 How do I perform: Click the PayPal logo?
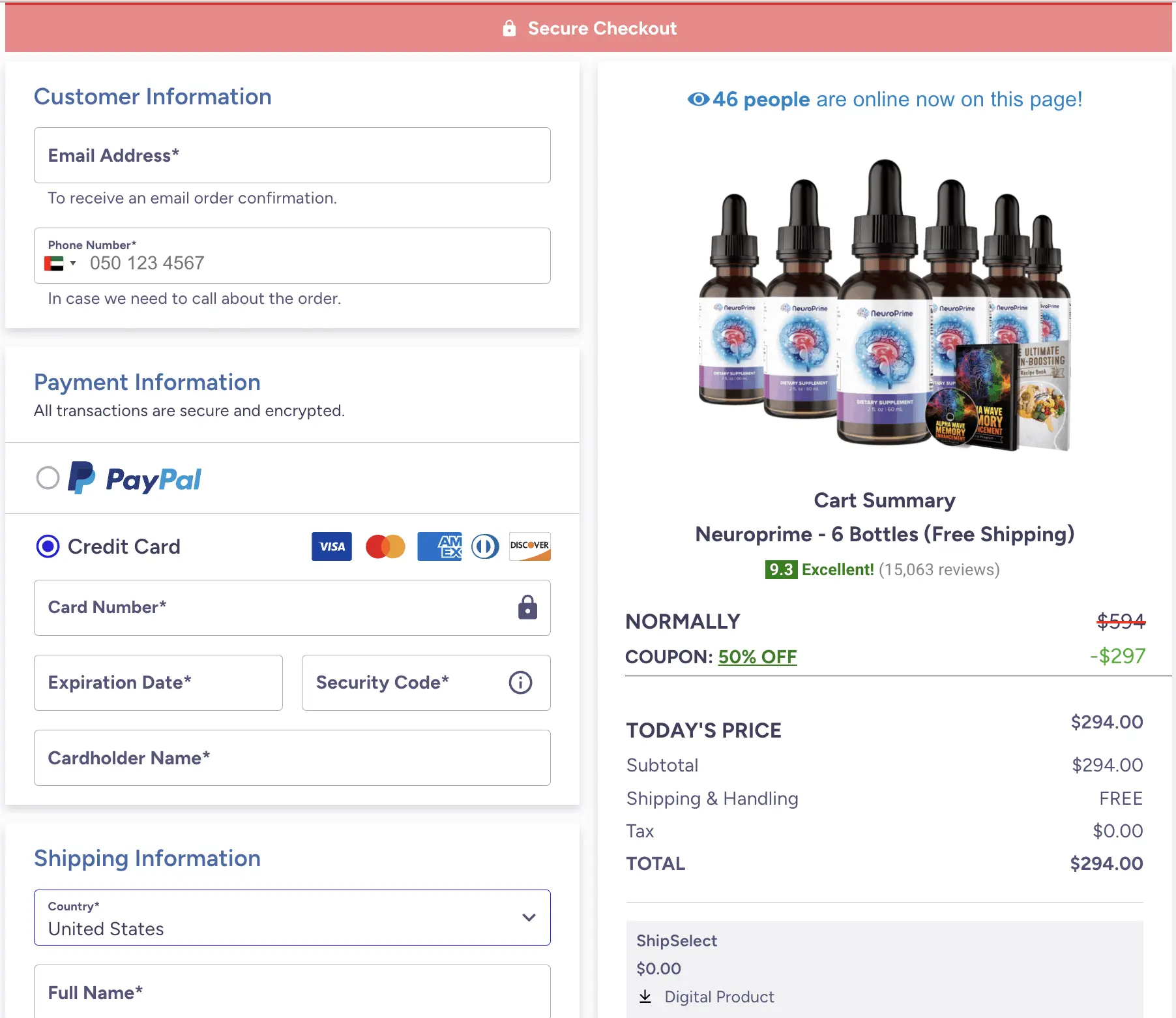click(135, 479)
